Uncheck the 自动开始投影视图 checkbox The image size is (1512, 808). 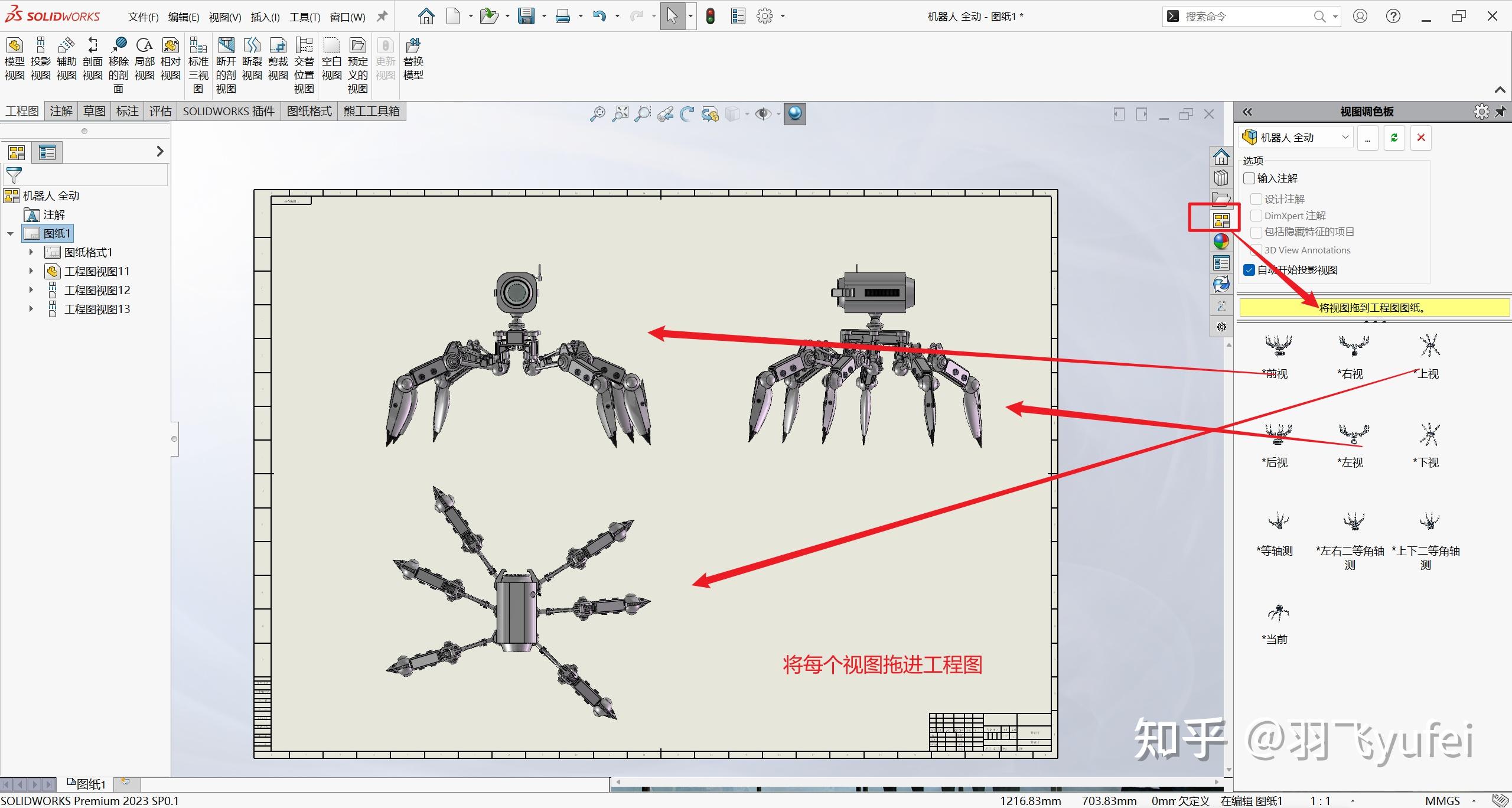click(x=1249, y=270)
